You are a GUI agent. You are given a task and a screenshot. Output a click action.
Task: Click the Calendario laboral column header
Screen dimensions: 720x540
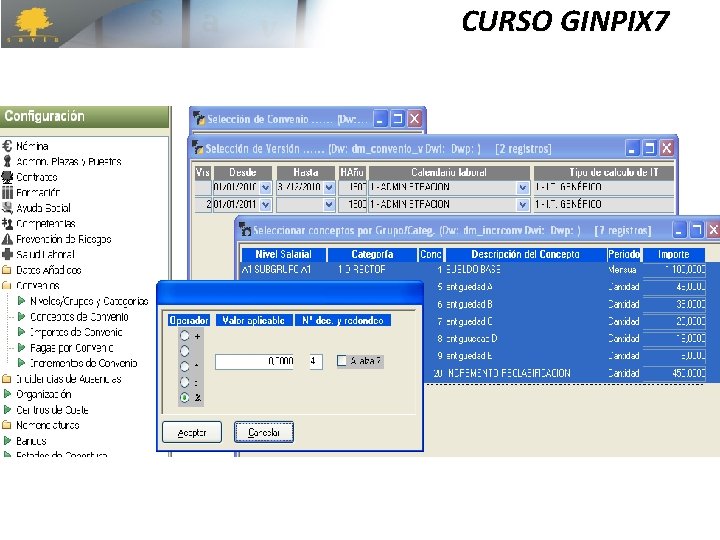click(x=449, y=173)
